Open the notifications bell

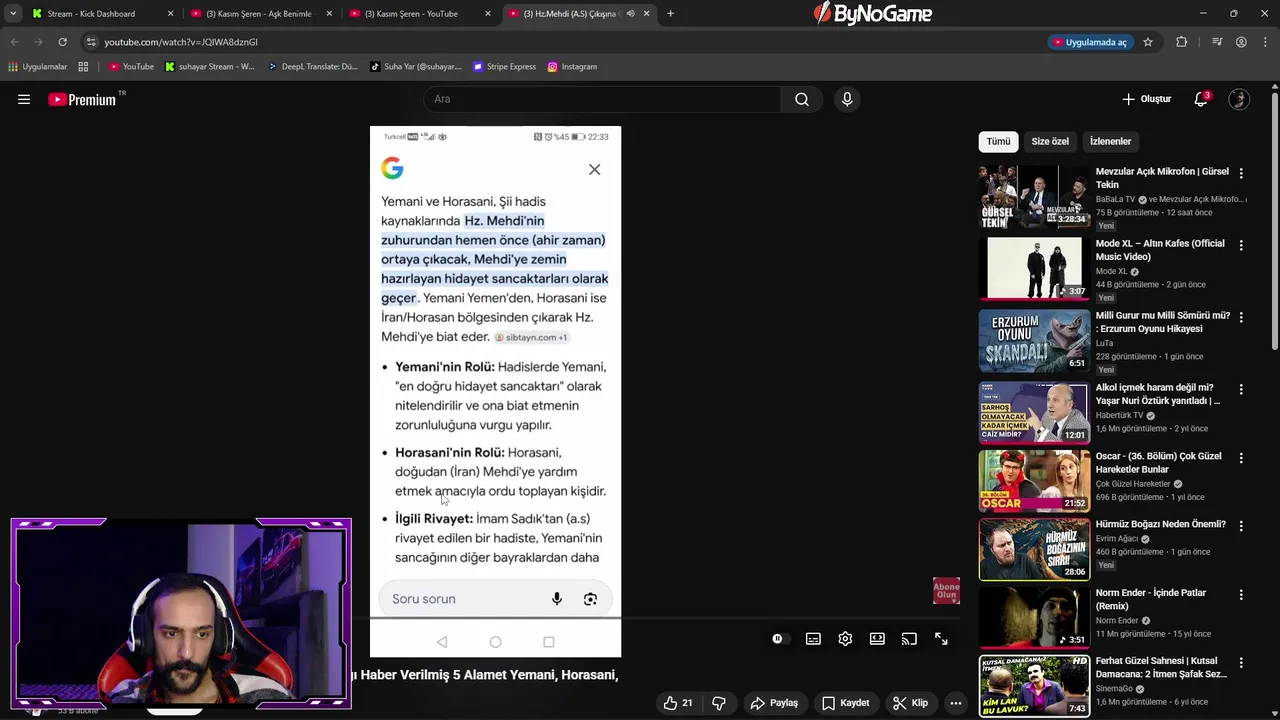coord(1202,99)
